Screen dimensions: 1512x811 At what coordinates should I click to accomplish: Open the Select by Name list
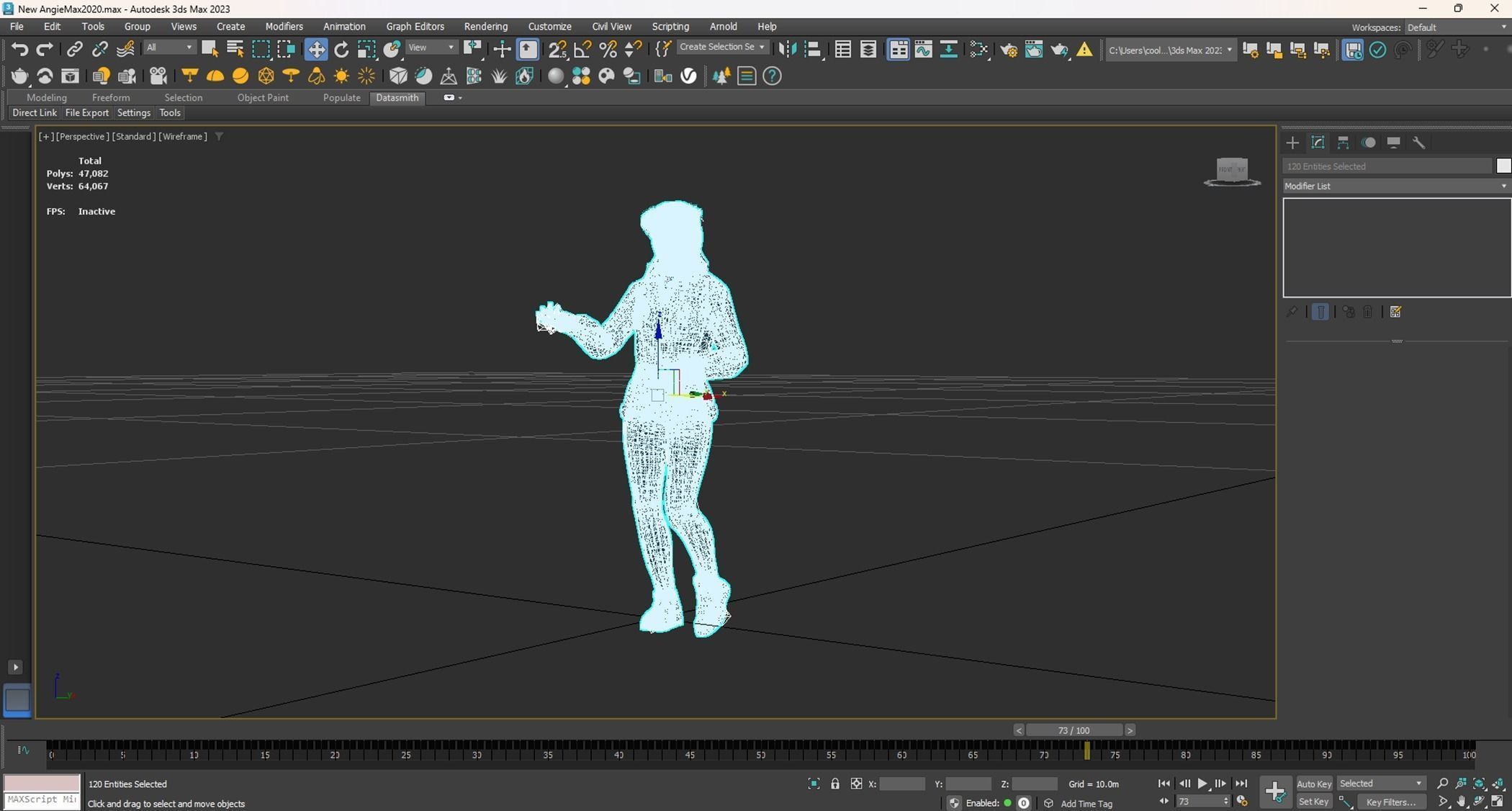235,49
